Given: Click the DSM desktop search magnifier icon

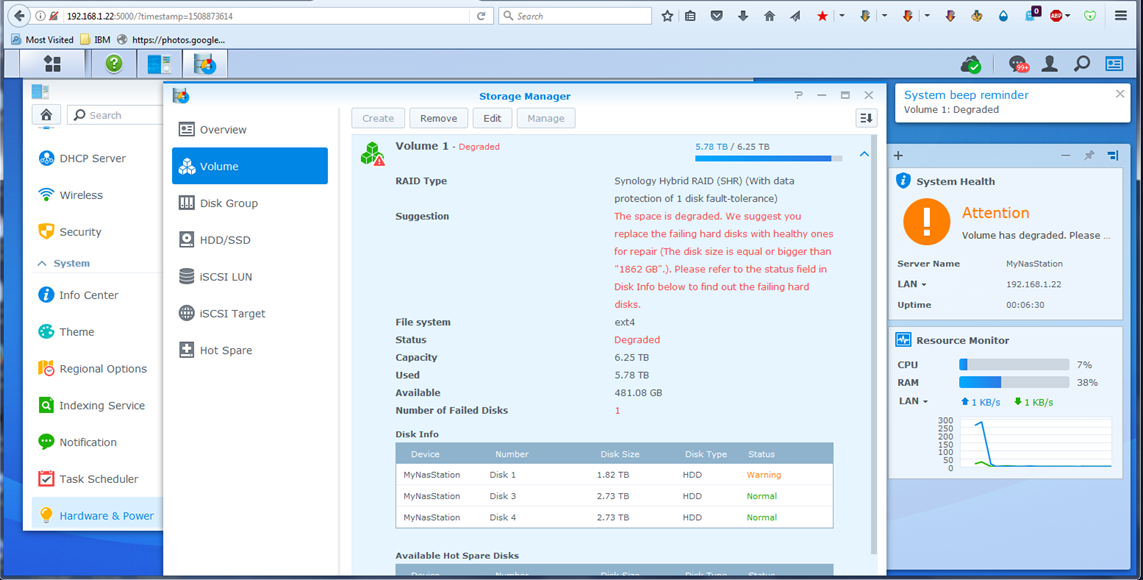Looking at the screenshot, I should pos(1081,64).
